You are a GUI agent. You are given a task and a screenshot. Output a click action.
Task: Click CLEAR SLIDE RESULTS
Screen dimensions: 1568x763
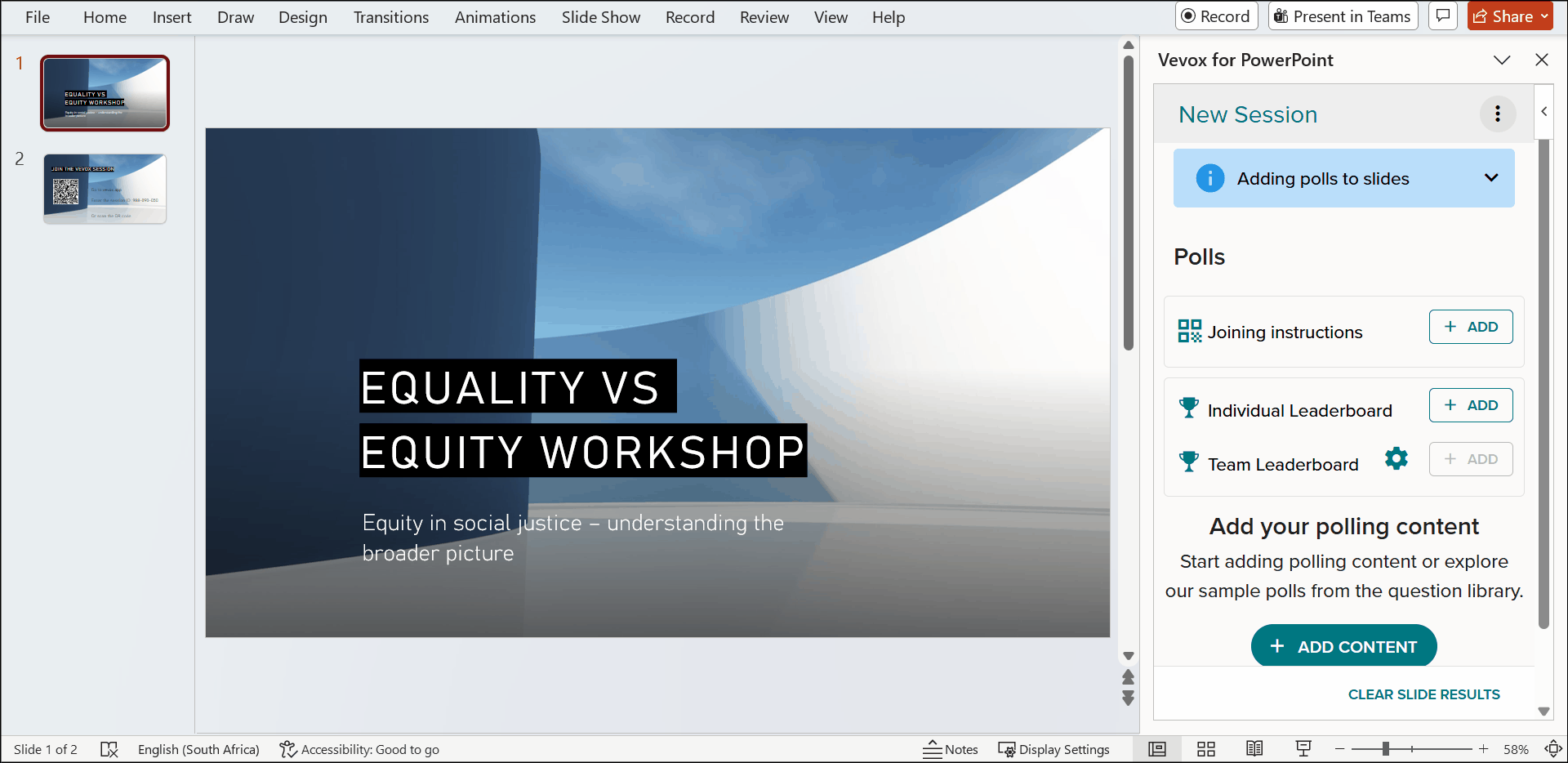[1423, 694]
